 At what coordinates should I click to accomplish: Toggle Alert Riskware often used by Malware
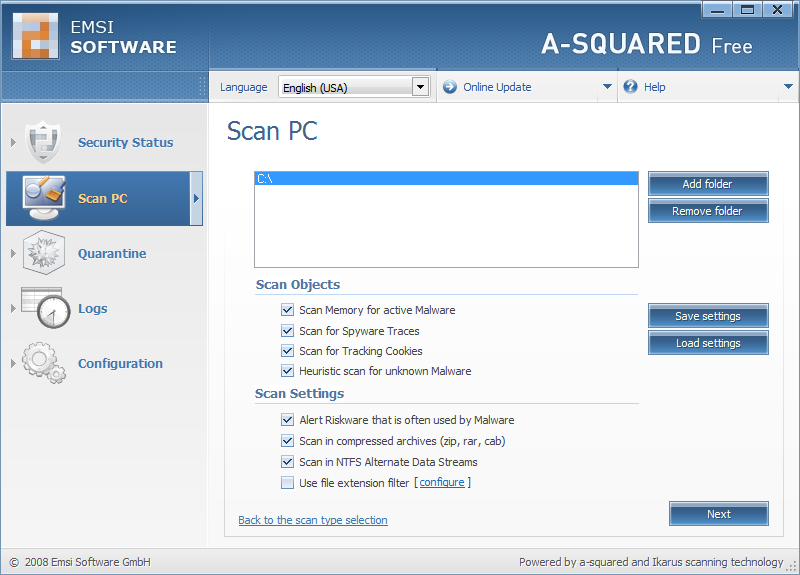pyautogui.click(x=287, y=420)
